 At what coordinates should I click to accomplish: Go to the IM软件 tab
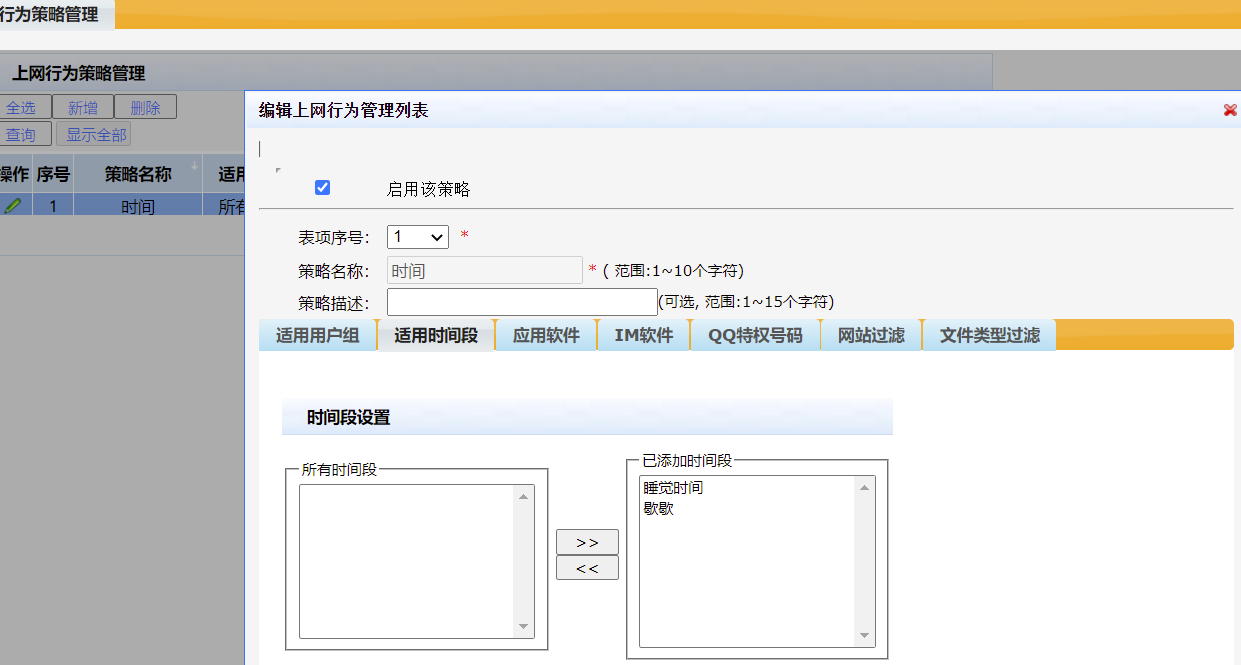click(x=644, y=336)
